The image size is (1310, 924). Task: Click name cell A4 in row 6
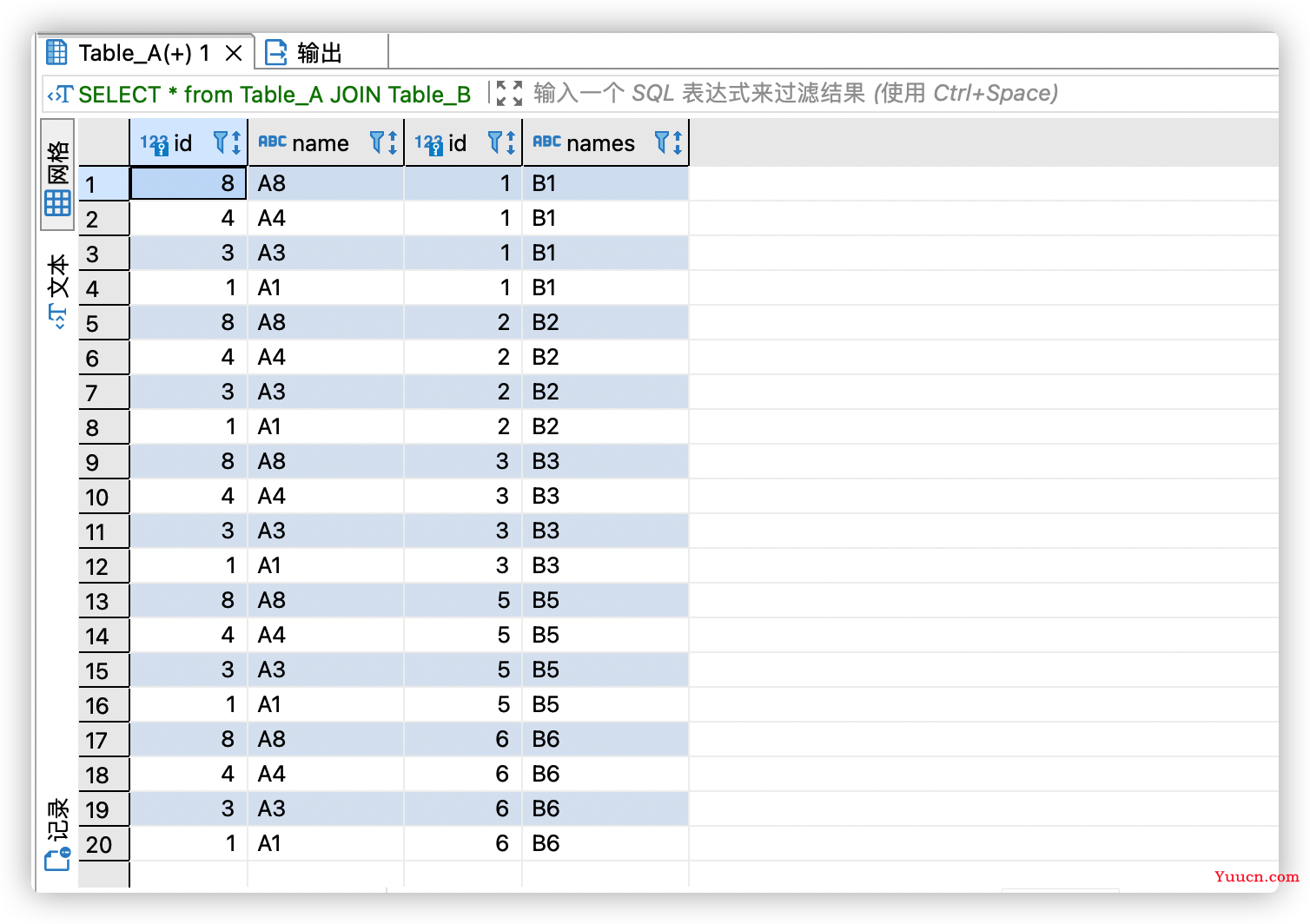326,357
